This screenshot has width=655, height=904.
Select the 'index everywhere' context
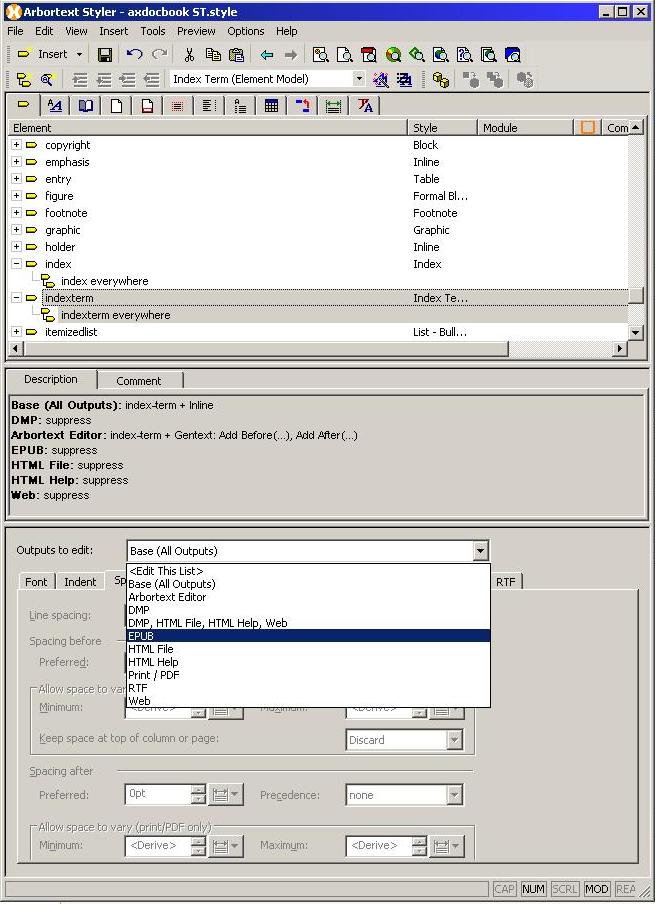104,281
